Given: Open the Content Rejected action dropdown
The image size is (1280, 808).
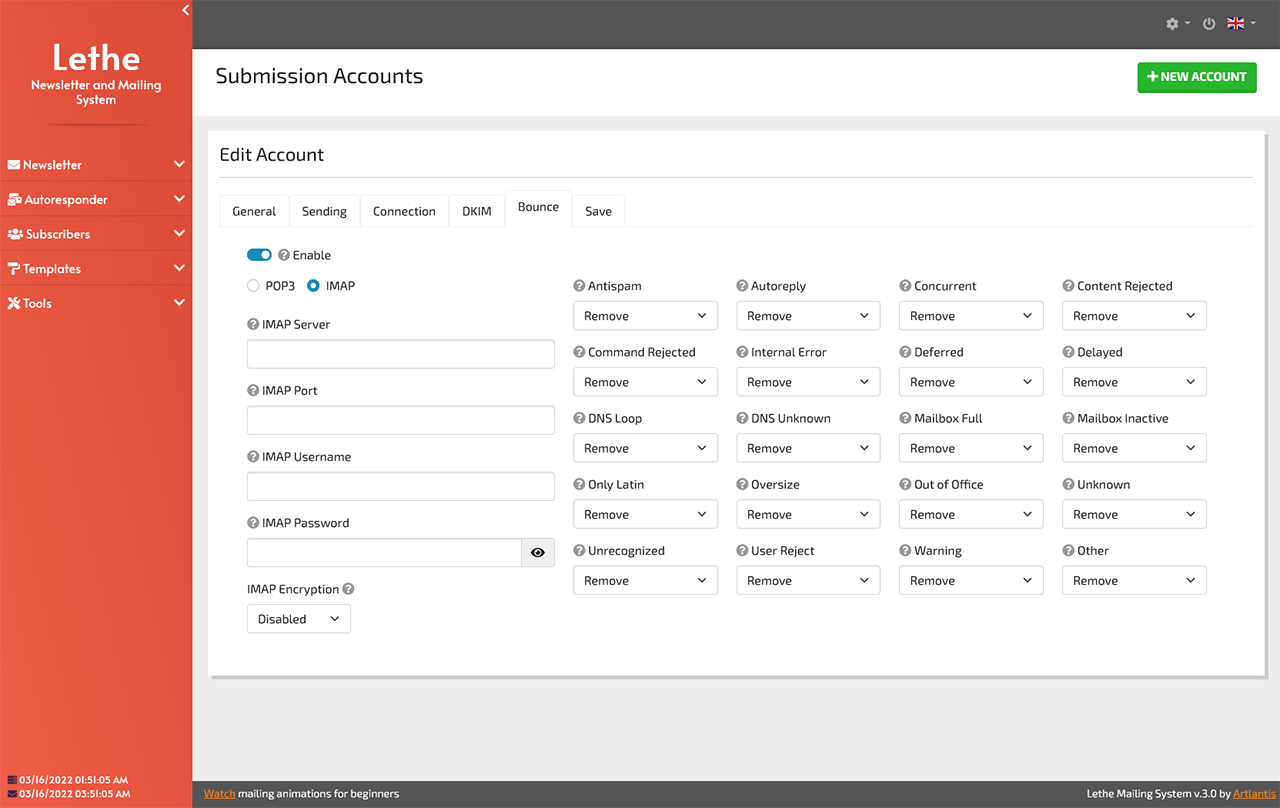Looking at the screenshot, I should point(1134,316).
